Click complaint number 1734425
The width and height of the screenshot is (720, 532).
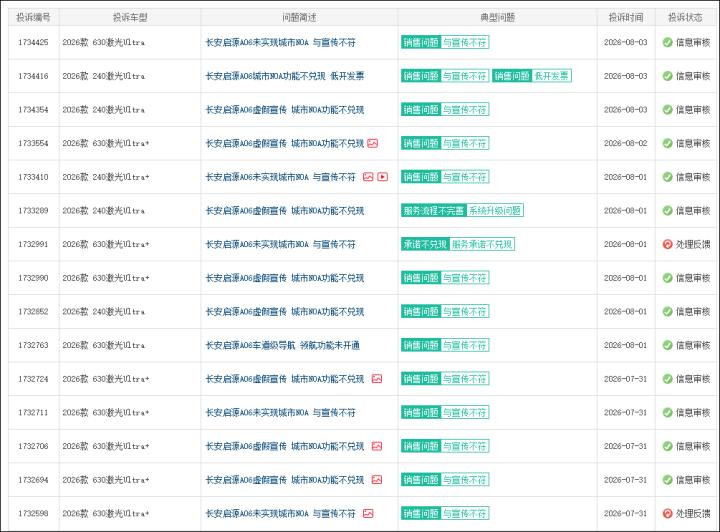pos(33,42)
